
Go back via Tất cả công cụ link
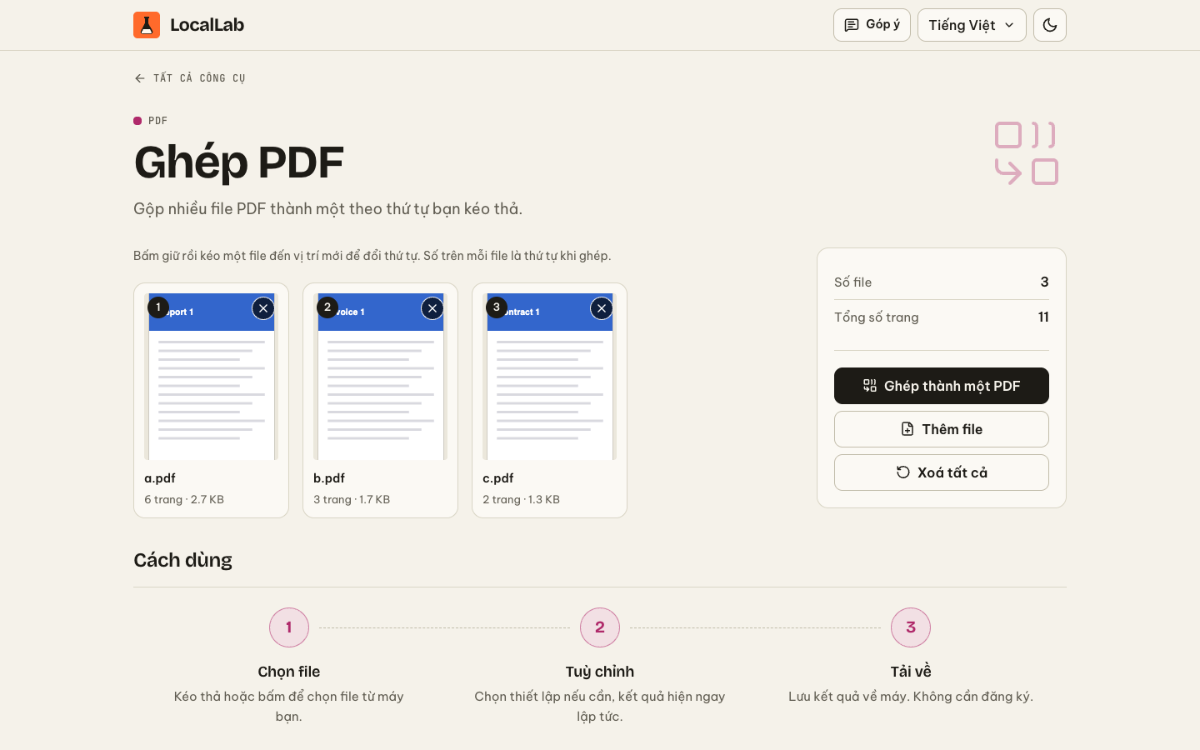coord(190,78)
